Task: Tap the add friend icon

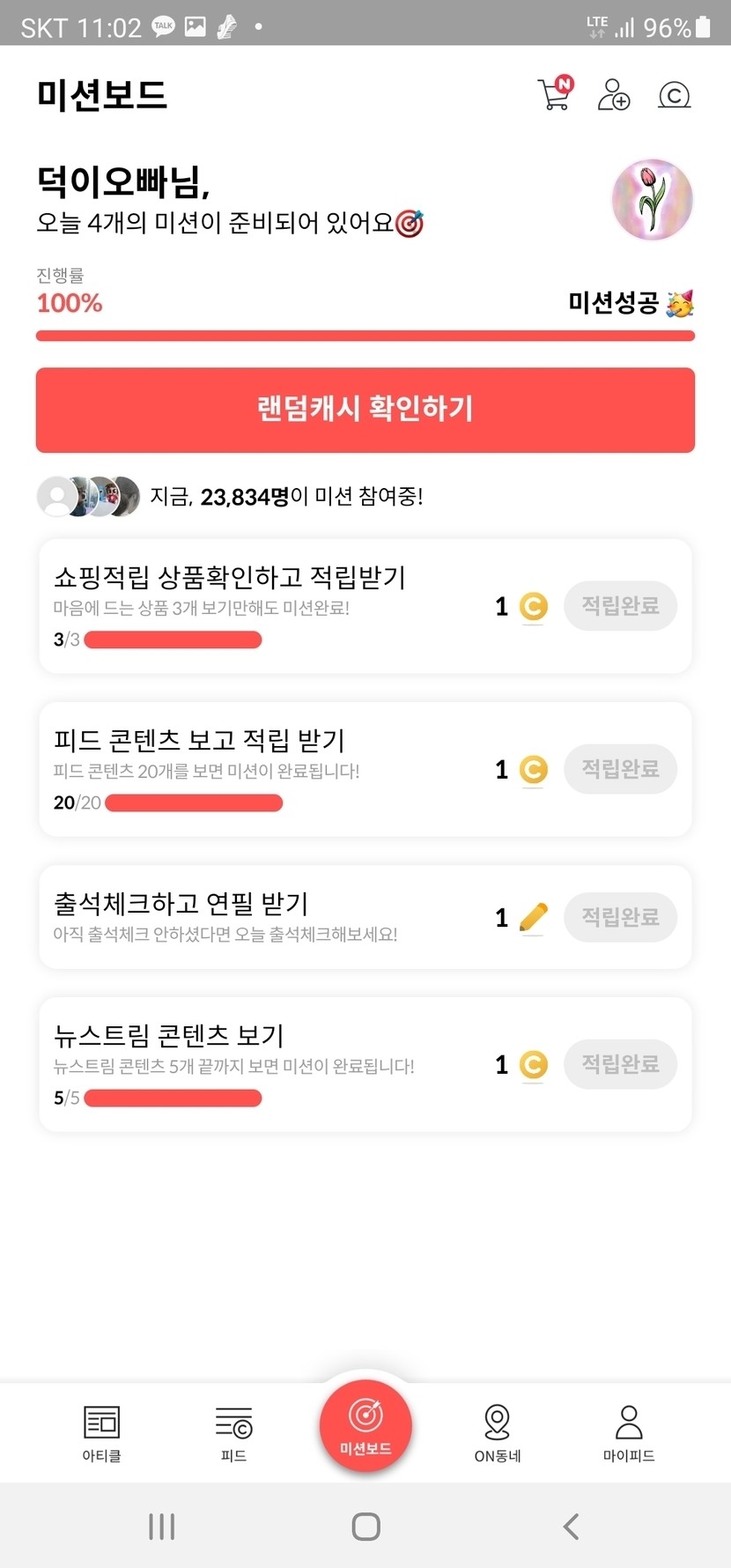Action: point(614,94)
